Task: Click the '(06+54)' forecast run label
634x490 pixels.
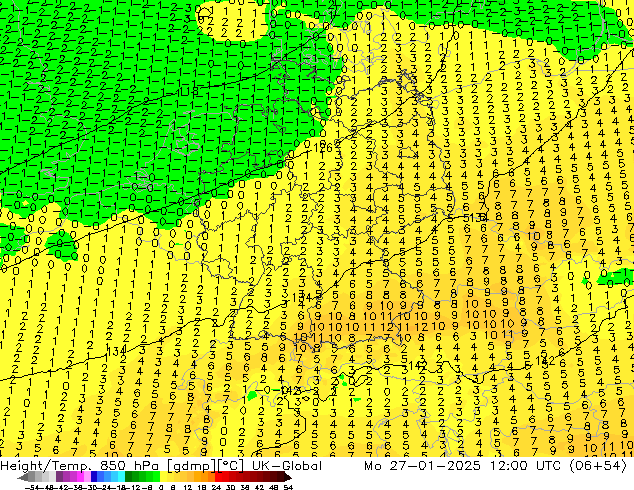Action: (x=598, y=465)
